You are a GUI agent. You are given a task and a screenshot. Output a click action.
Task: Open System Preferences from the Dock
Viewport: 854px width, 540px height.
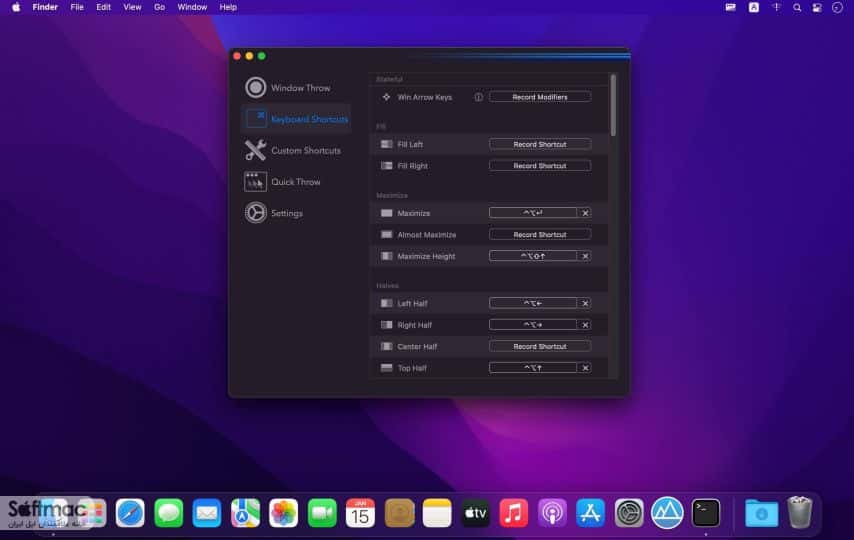[629, 513]
